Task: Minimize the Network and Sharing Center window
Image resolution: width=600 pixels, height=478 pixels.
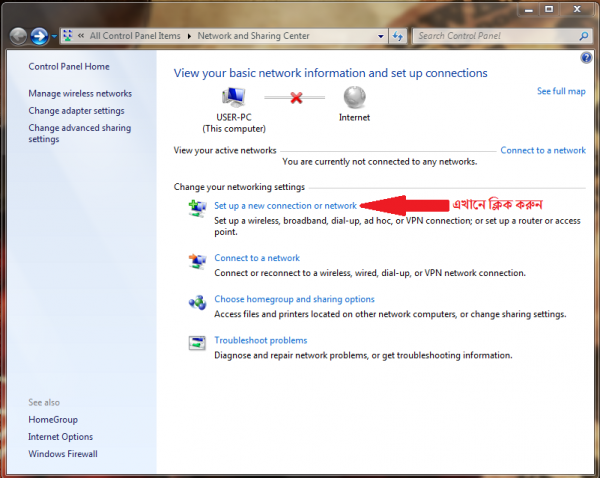Action: 529,10
